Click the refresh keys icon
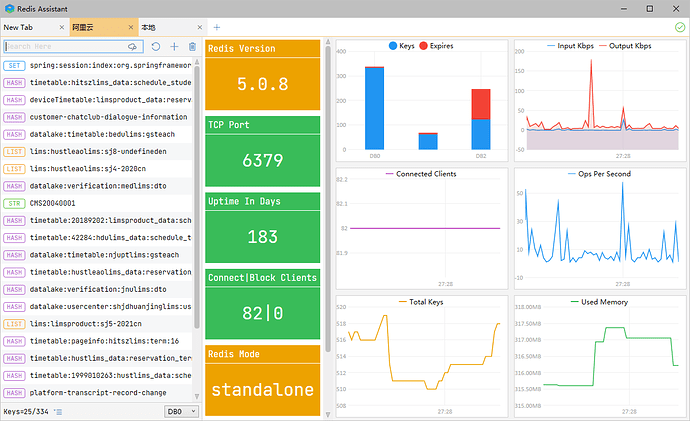Viewport: 690px width, 421px height. point(155,47)
